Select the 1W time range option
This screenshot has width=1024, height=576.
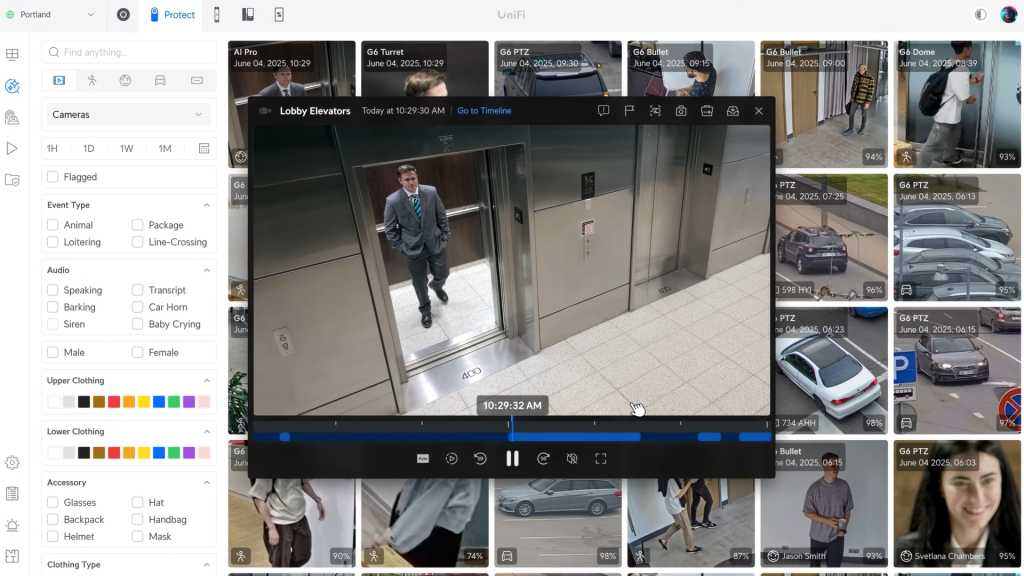tap(127, 148)
